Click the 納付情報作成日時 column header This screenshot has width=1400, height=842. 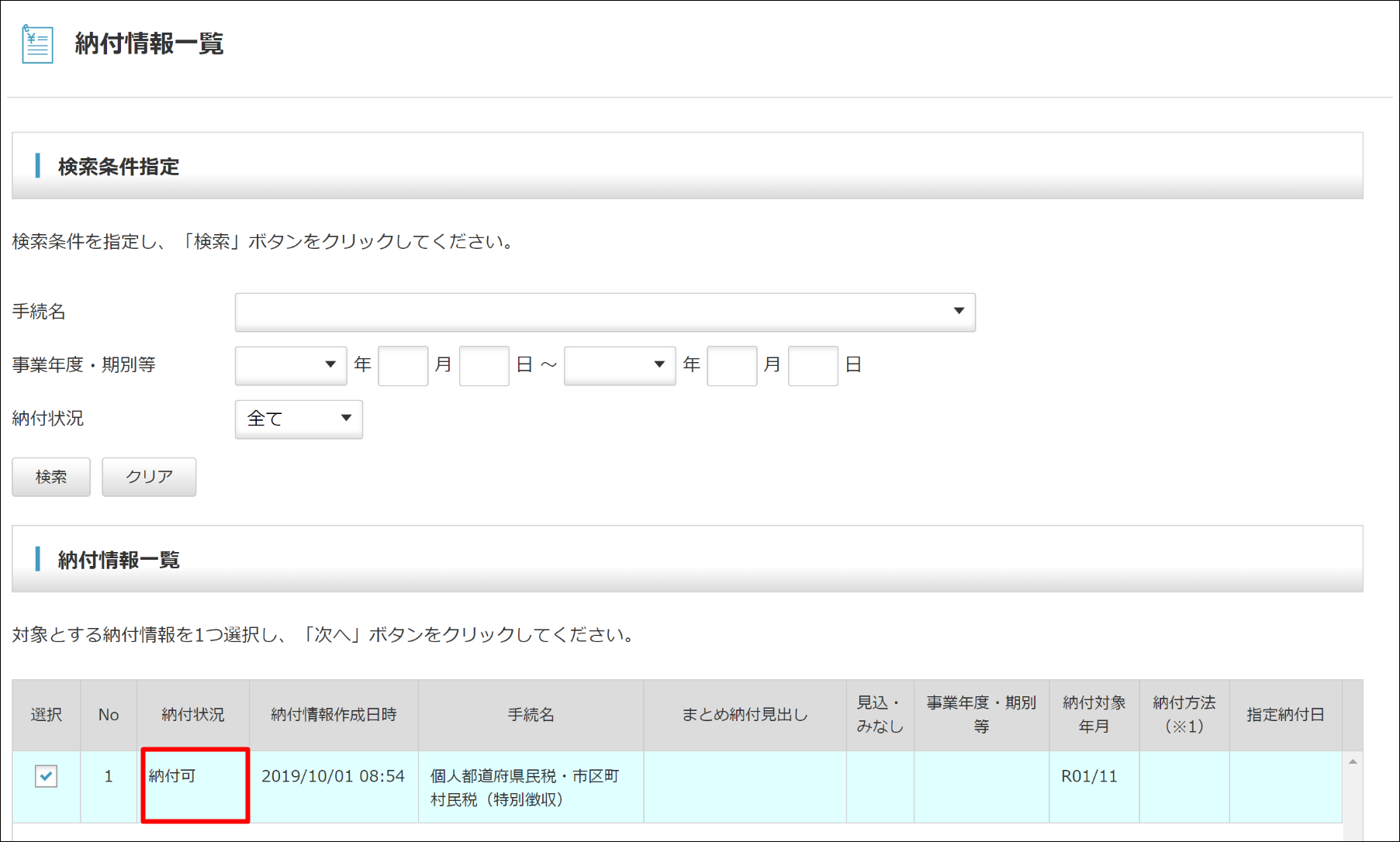pos(334,715)
